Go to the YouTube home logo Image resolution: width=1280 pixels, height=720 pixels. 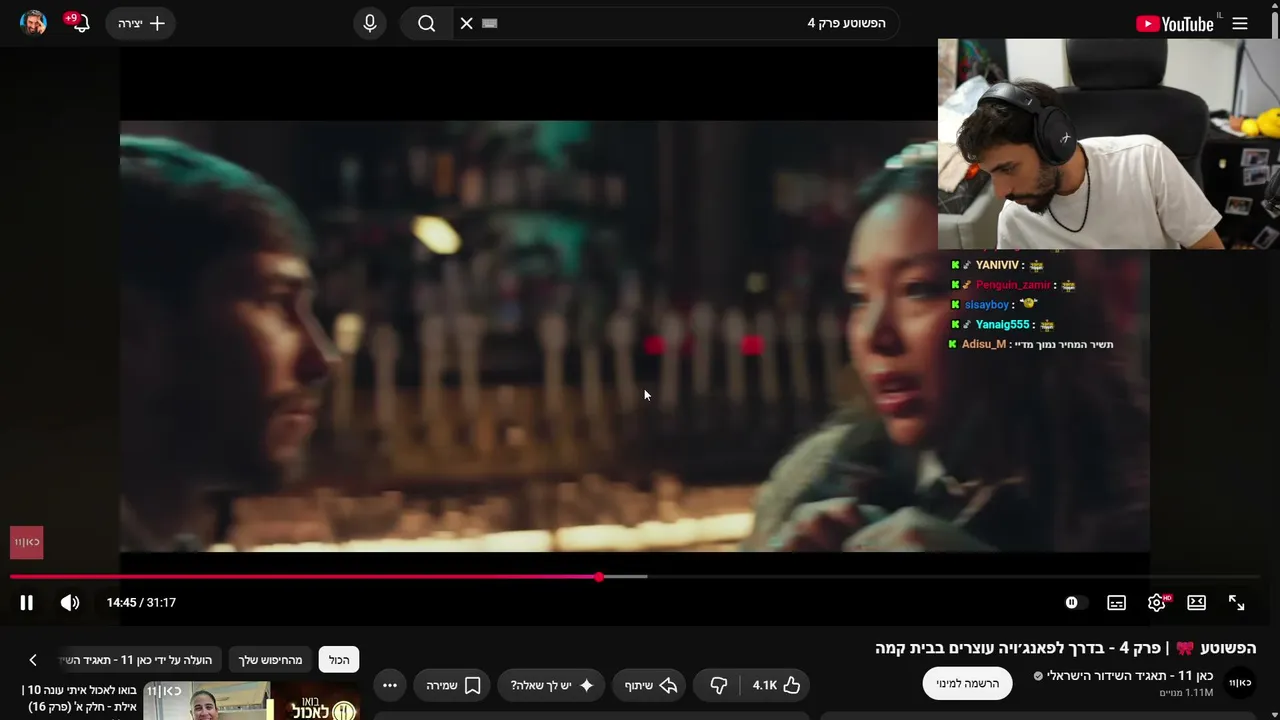pyautogui.click(x=1176, y=23)
